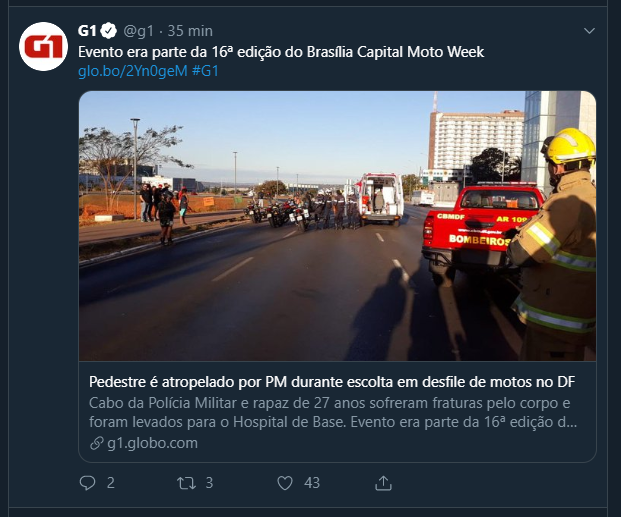Open the firefighters accident photo preview
621x517 pixels.
pyautogui.click(x=337, y=226)
